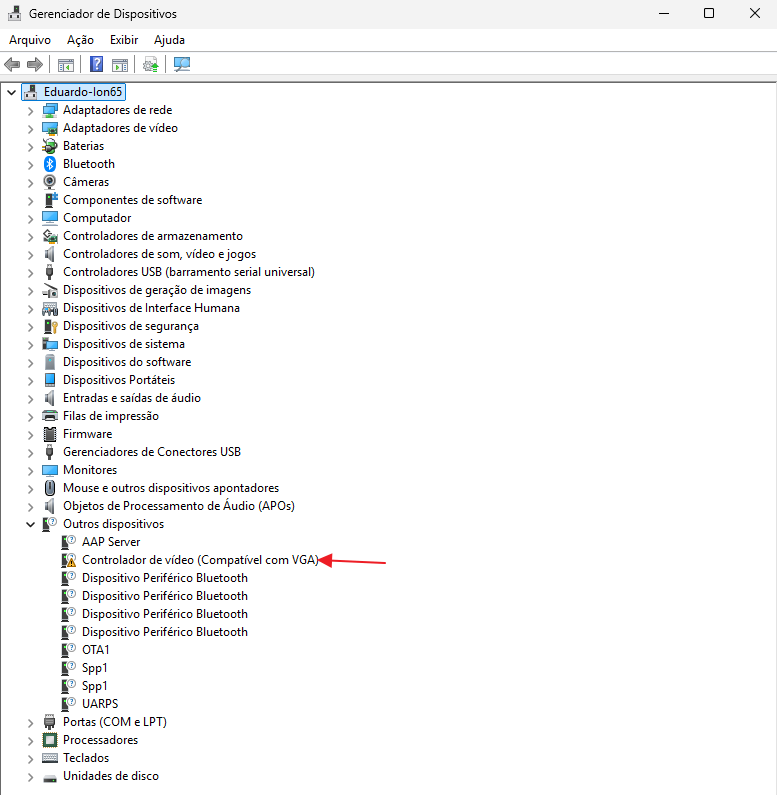The height and width of the screenshot is (795, 777).
Task: Open the Ação menu
Action: pos(80,40)
